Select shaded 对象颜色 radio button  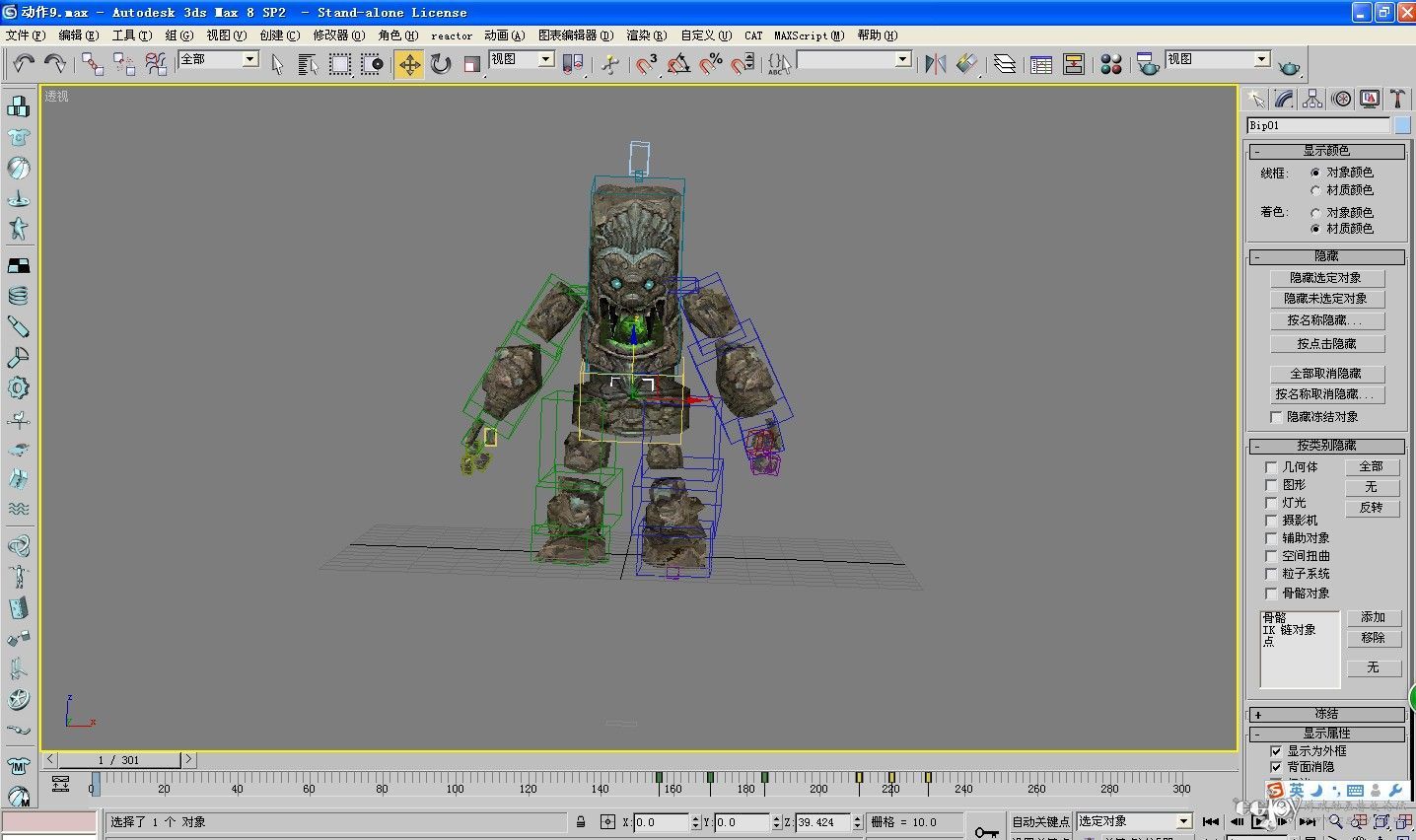(1315, 213)
